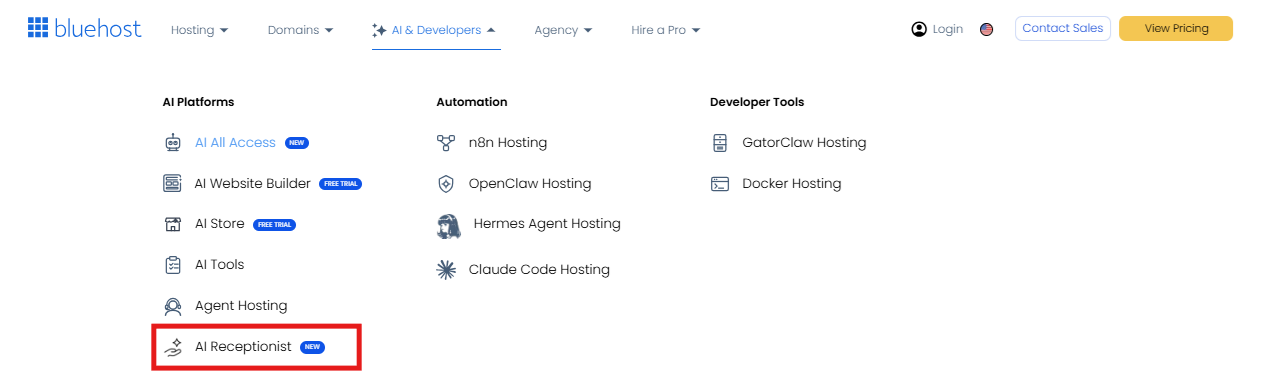Expand the Domains dropdown menu
The height and width of the screenshot is (380, 1272).
point(301,30)
